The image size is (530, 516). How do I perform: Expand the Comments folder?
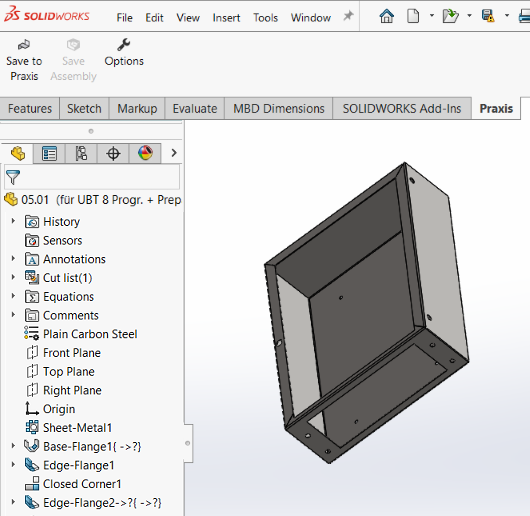click(x=13, y=315)
